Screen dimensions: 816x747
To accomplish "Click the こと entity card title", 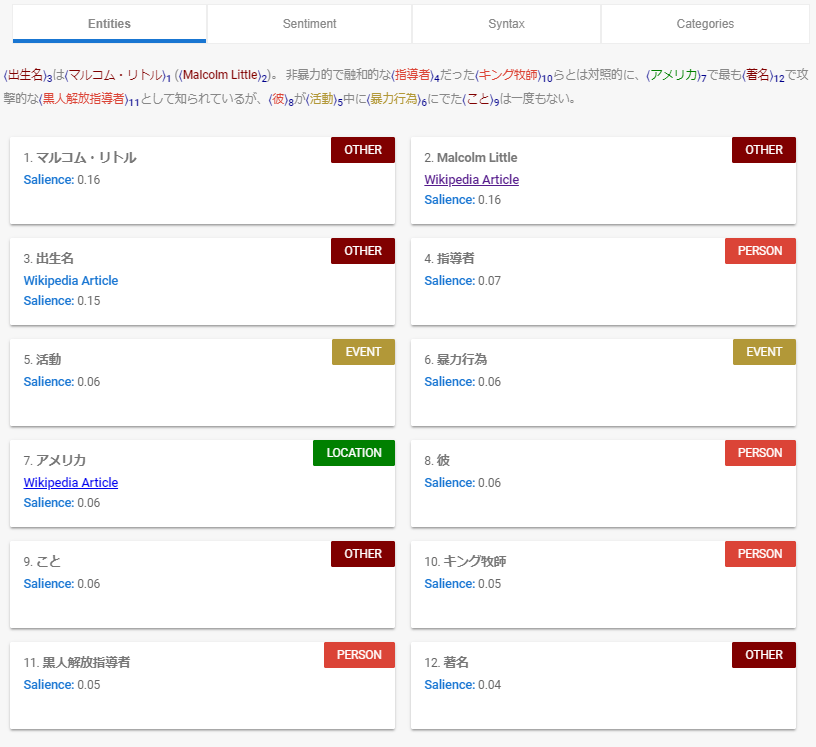I will pyautogui.click(x=48, y=562).
